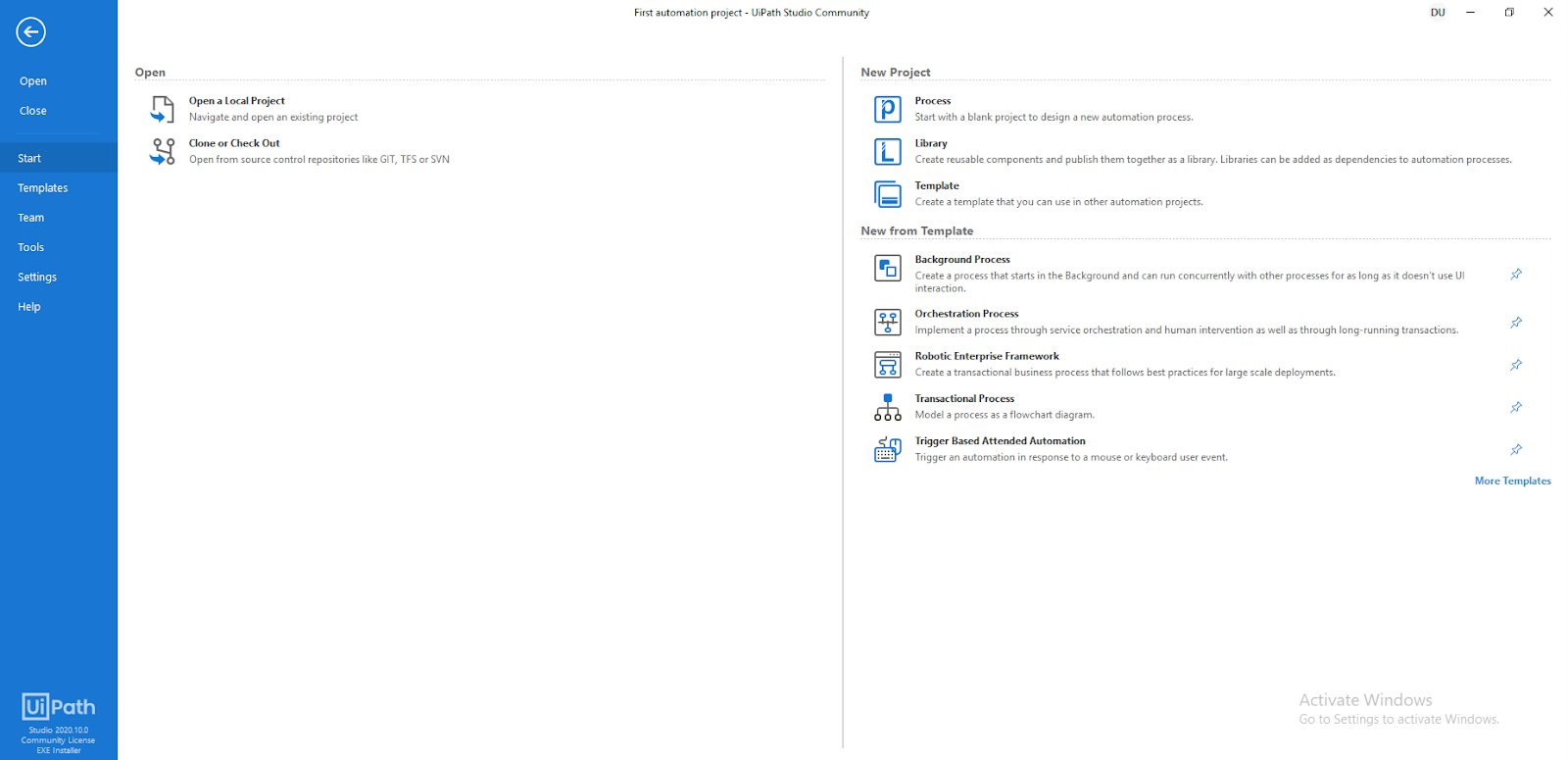Click the 'First automation project' window title
Viewport: 1568px width, 760px height.
[x=751, y=13]
